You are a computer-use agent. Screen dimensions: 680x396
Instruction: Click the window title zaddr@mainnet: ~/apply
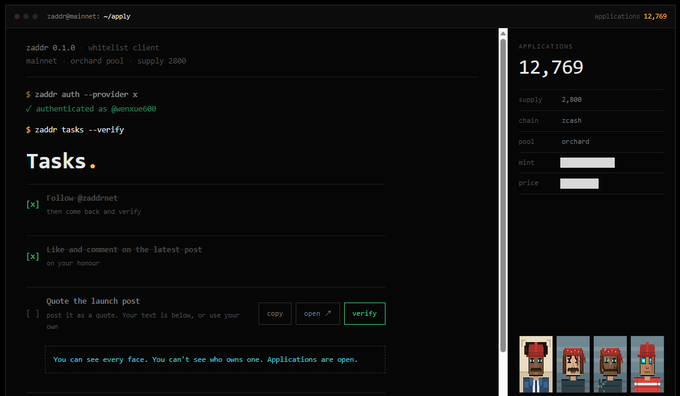coord(88,16)
